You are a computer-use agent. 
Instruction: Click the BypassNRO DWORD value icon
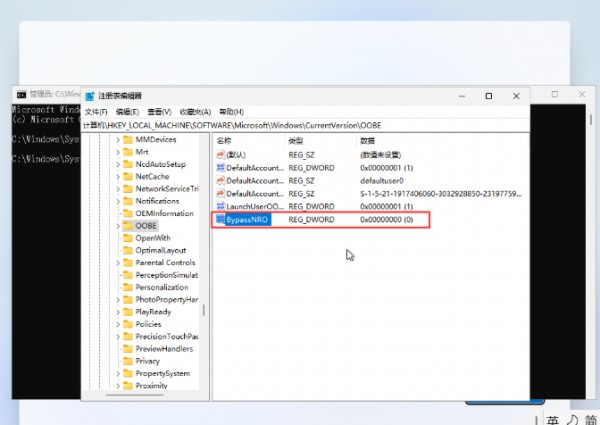tap(220, 220)
